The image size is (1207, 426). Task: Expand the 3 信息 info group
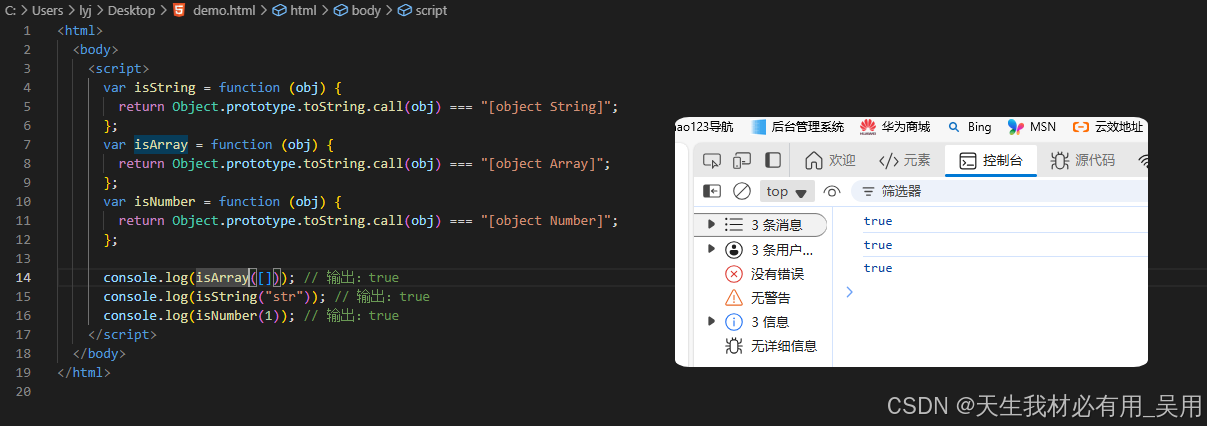[x=711, y=321]
